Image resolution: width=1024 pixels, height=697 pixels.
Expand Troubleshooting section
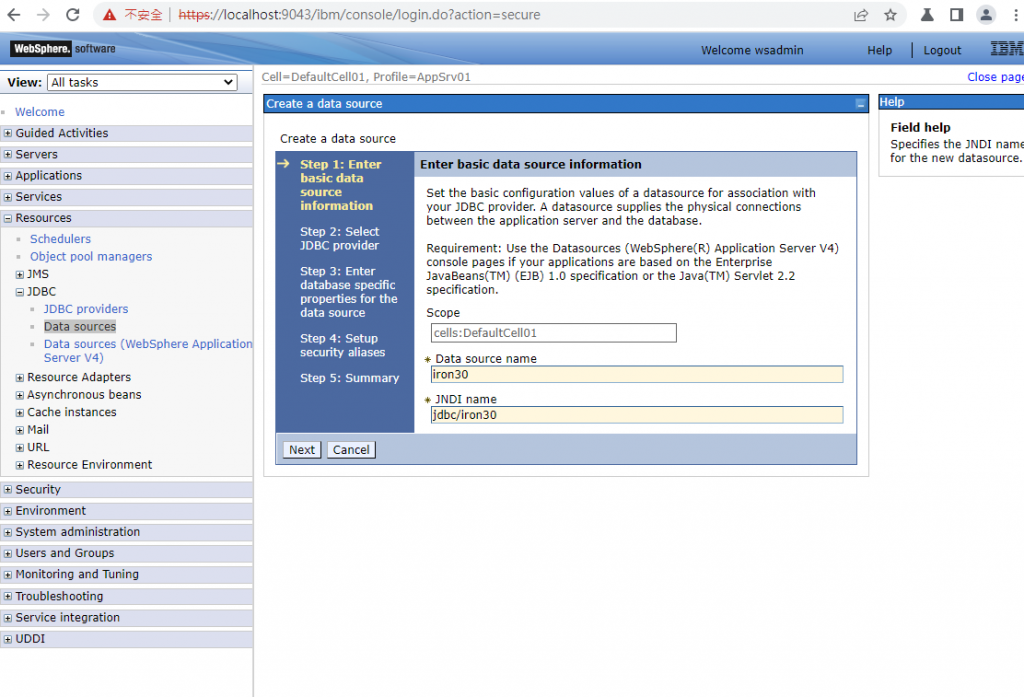[8, 596]
